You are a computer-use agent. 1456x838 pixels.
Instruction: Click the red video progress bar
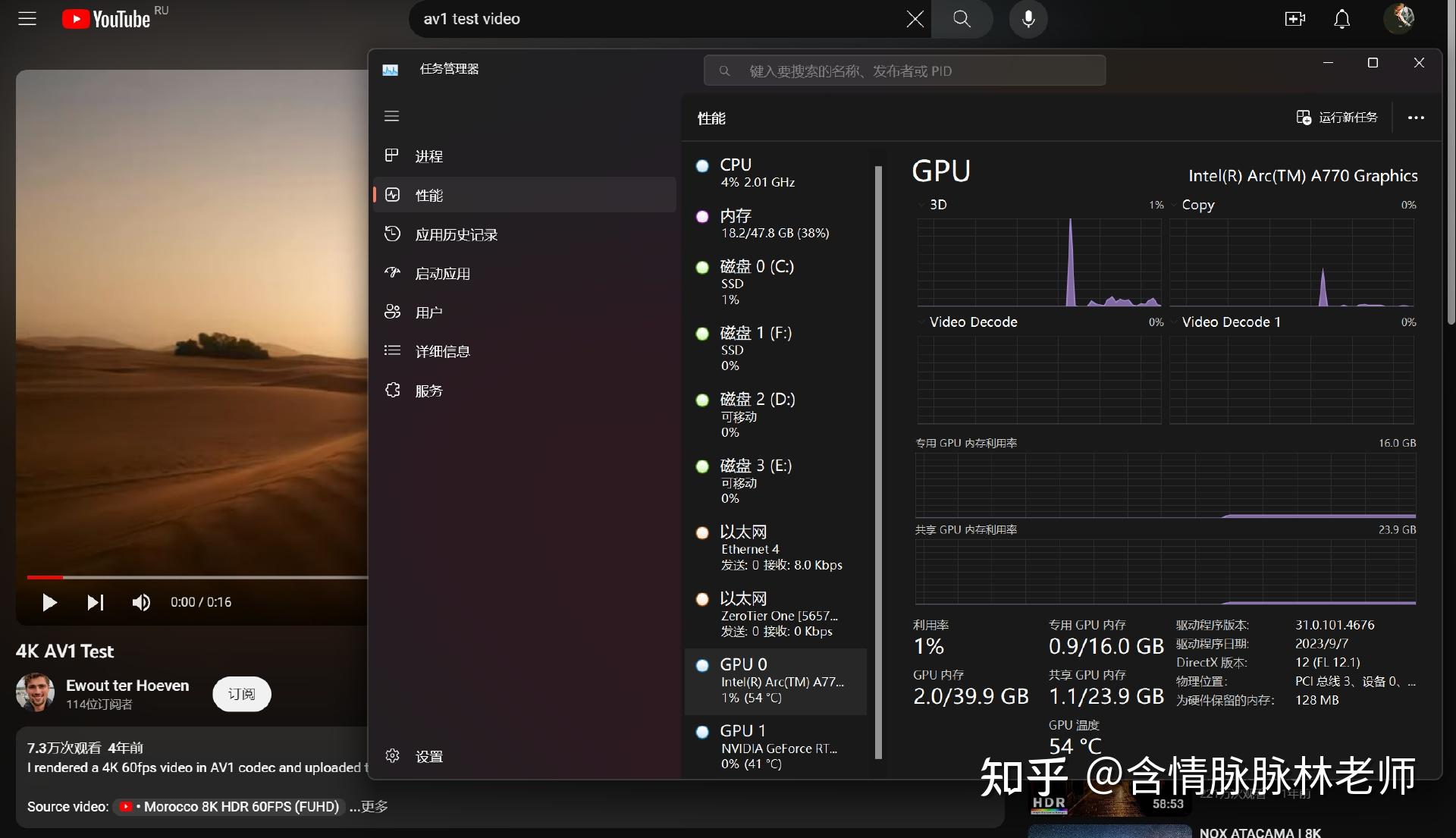pos(45,577)
